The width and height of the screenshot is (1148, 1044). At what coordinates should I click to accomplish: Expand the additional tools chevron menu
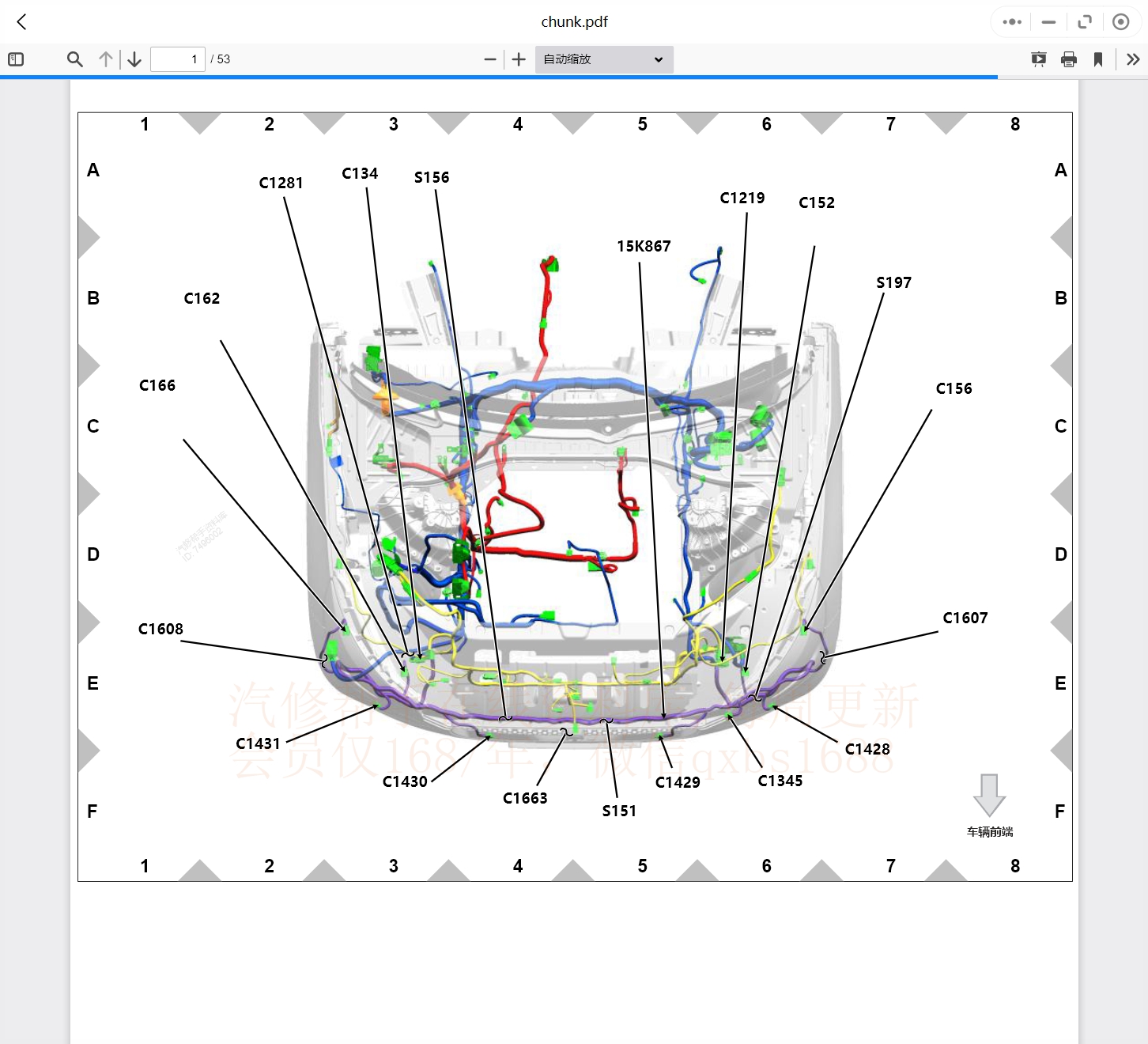click(x=1133, y=59)
